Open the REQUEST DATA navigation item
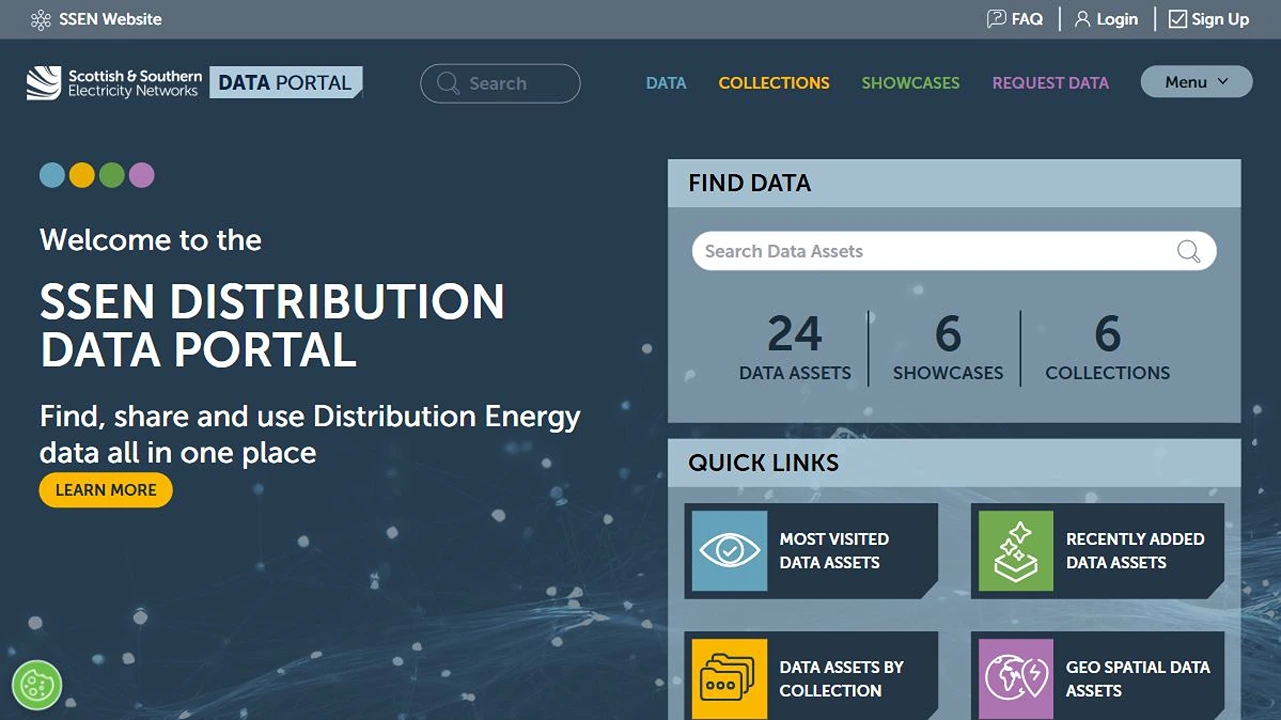 pos(1050,83)
